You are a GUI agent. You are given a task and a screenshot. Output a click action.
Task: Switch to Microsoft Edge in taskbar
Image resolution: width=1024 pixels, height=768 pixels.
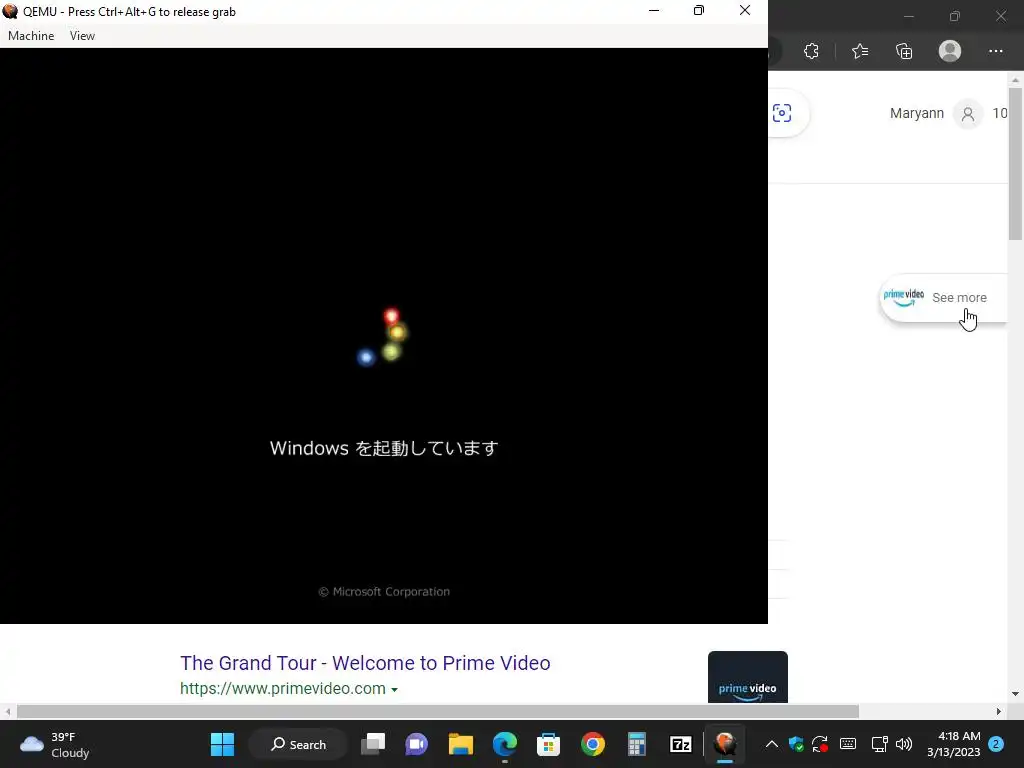point(505,744)
